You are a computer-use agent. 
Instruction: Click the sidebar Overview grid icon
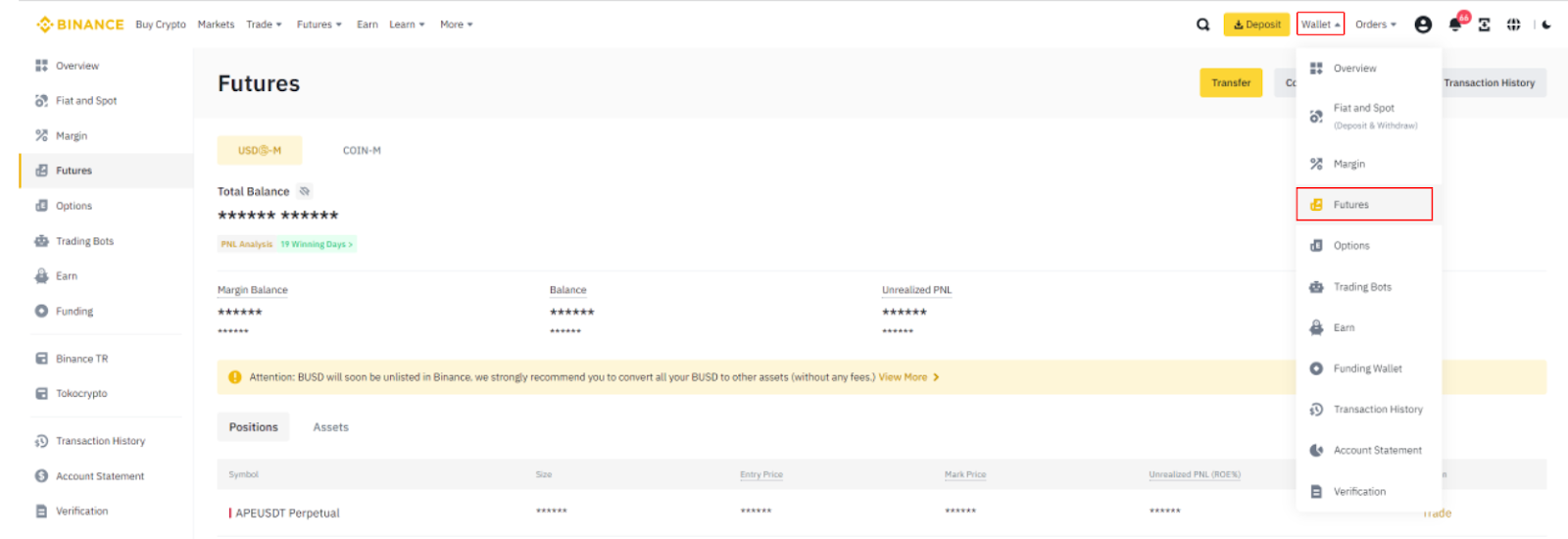(41, 66)
